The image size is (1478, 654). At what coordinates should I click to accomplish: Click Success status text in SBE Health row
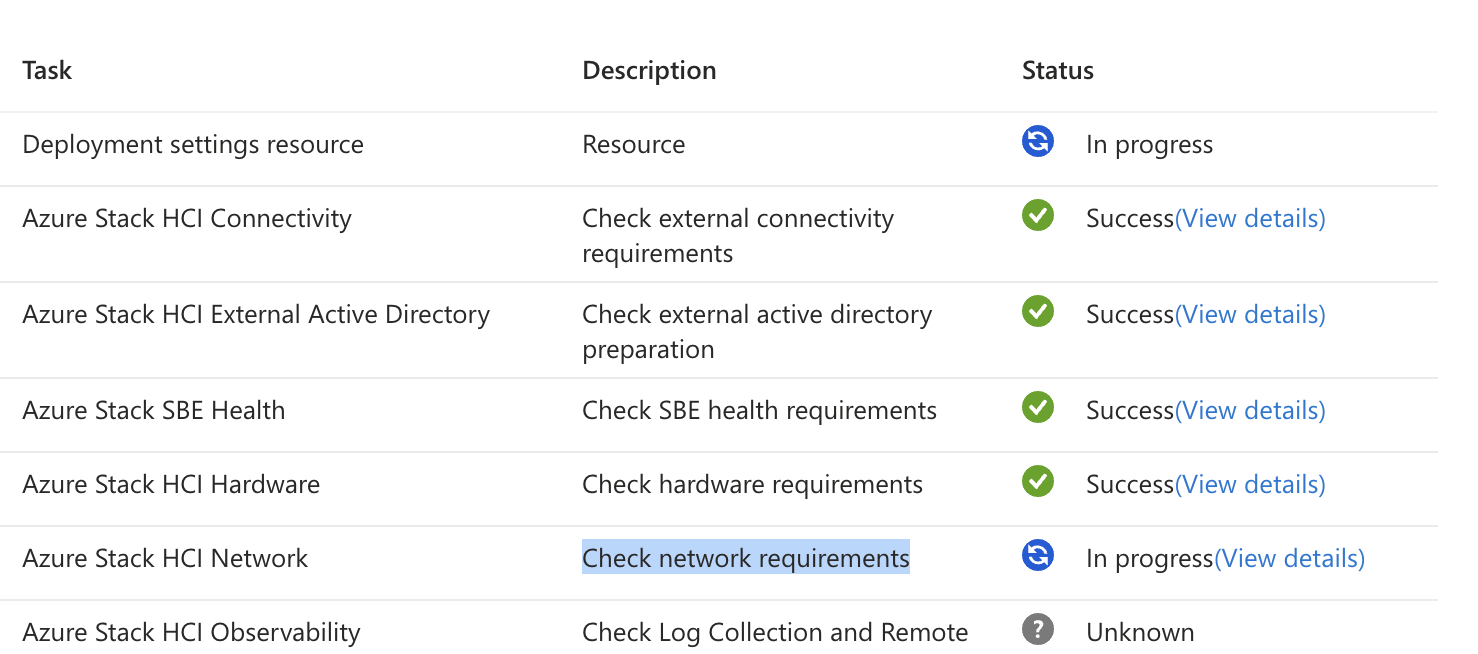pos(1130,410)
